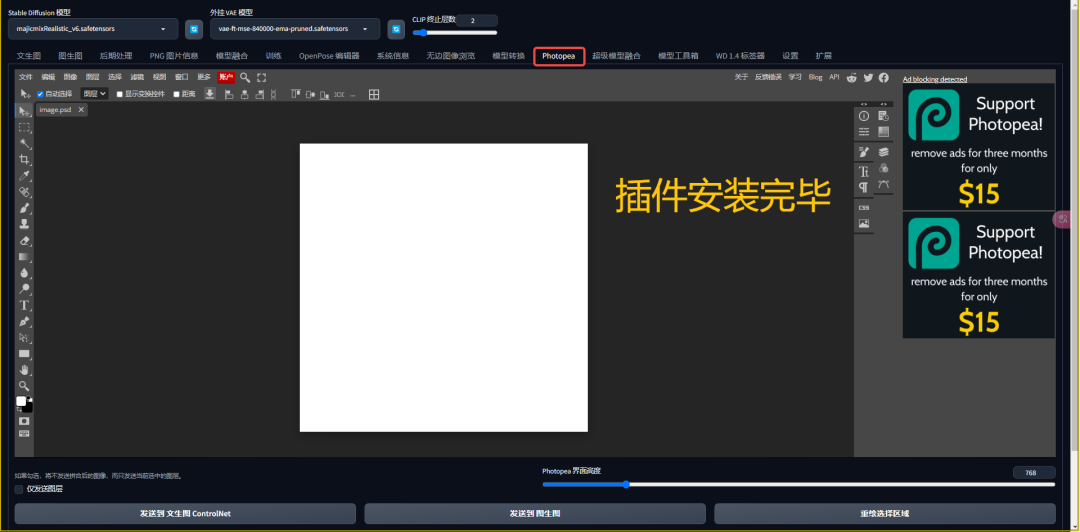Open the Brush panel icon
The width and height of the screenshot is (1080, 532).
click(864, 152)
